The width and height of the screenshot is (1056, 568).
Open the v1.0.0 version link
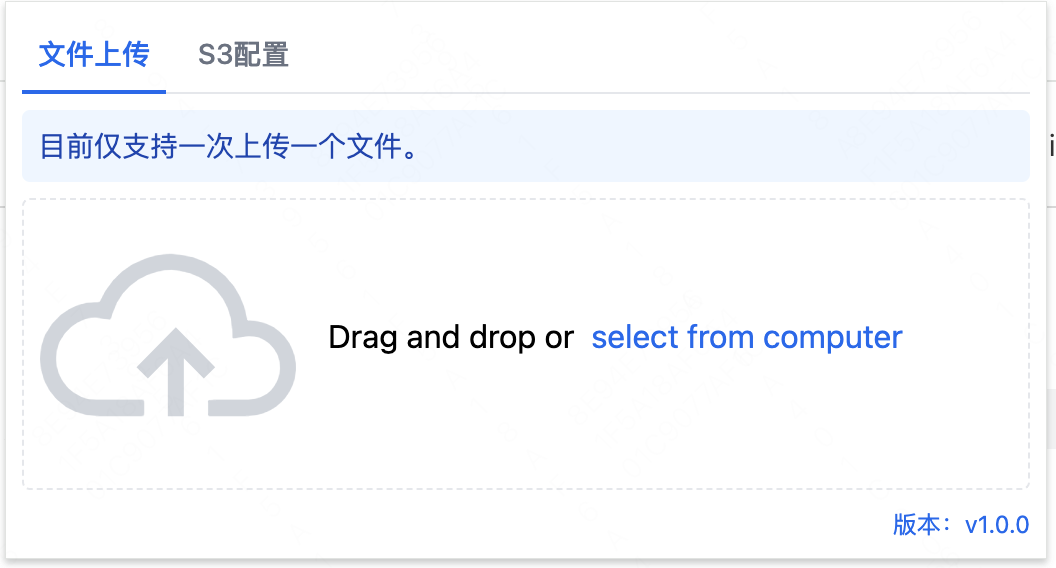[x=996, y=525]
